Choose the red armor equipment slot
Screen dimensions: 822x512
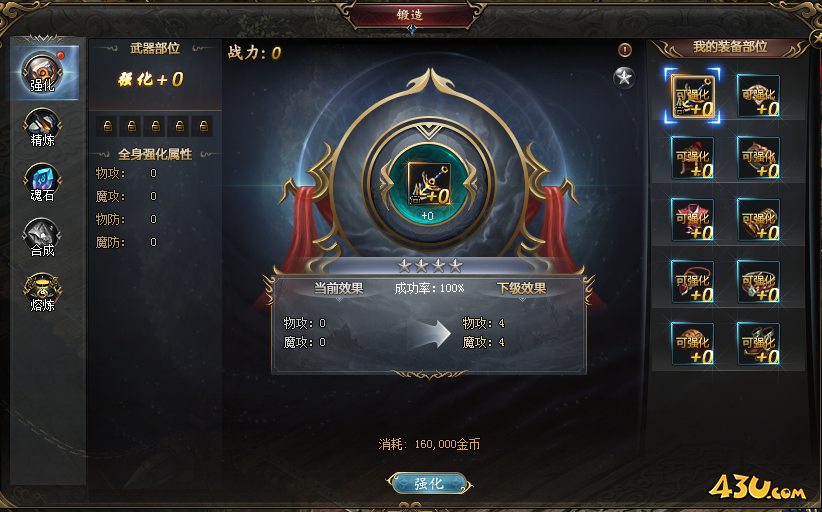pos(692,220)
